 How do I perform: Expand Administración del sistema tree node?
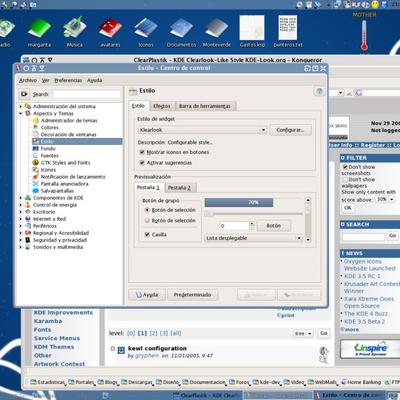coord(21,106)
